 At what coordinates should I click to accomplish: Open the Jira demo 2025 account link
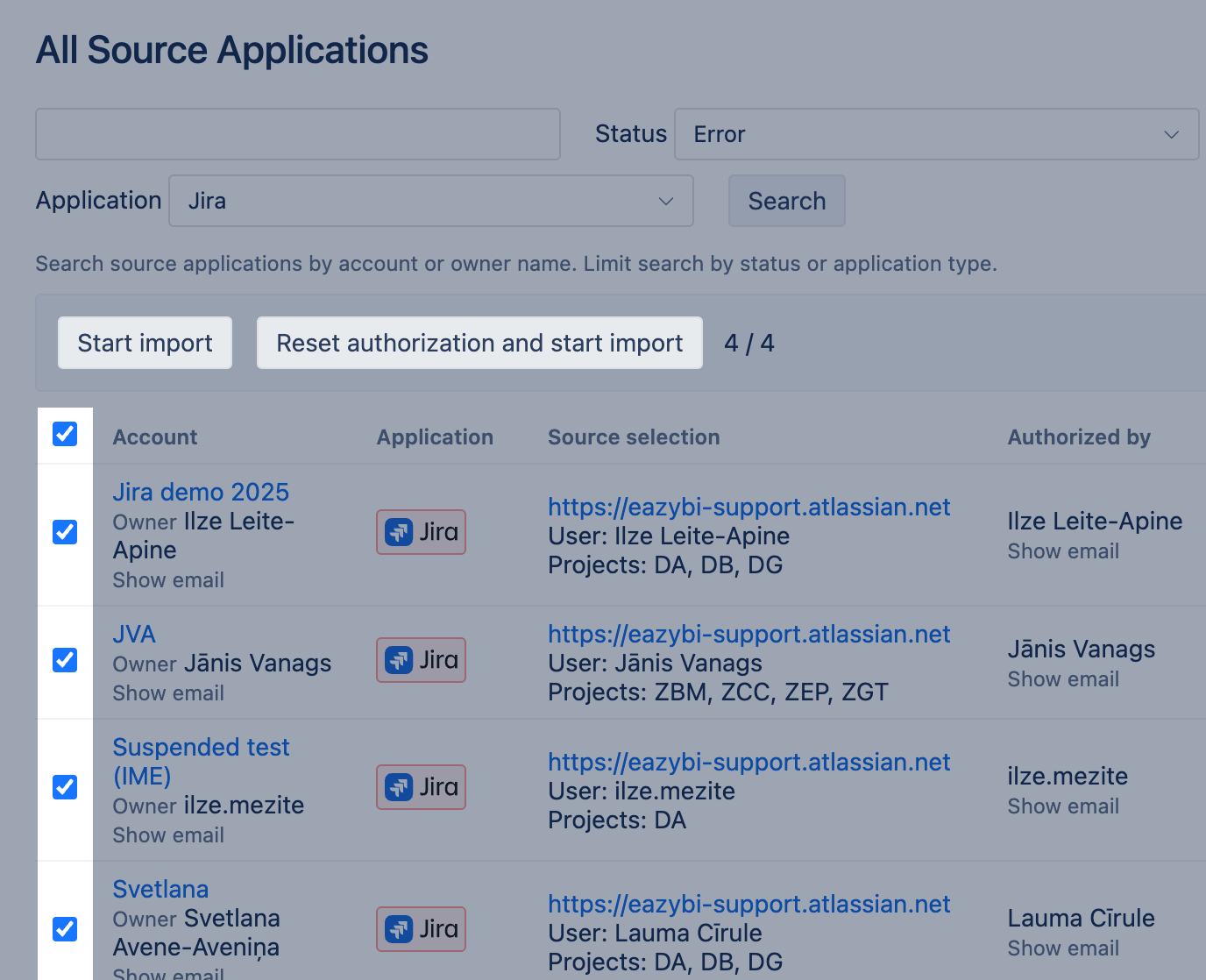201,492
